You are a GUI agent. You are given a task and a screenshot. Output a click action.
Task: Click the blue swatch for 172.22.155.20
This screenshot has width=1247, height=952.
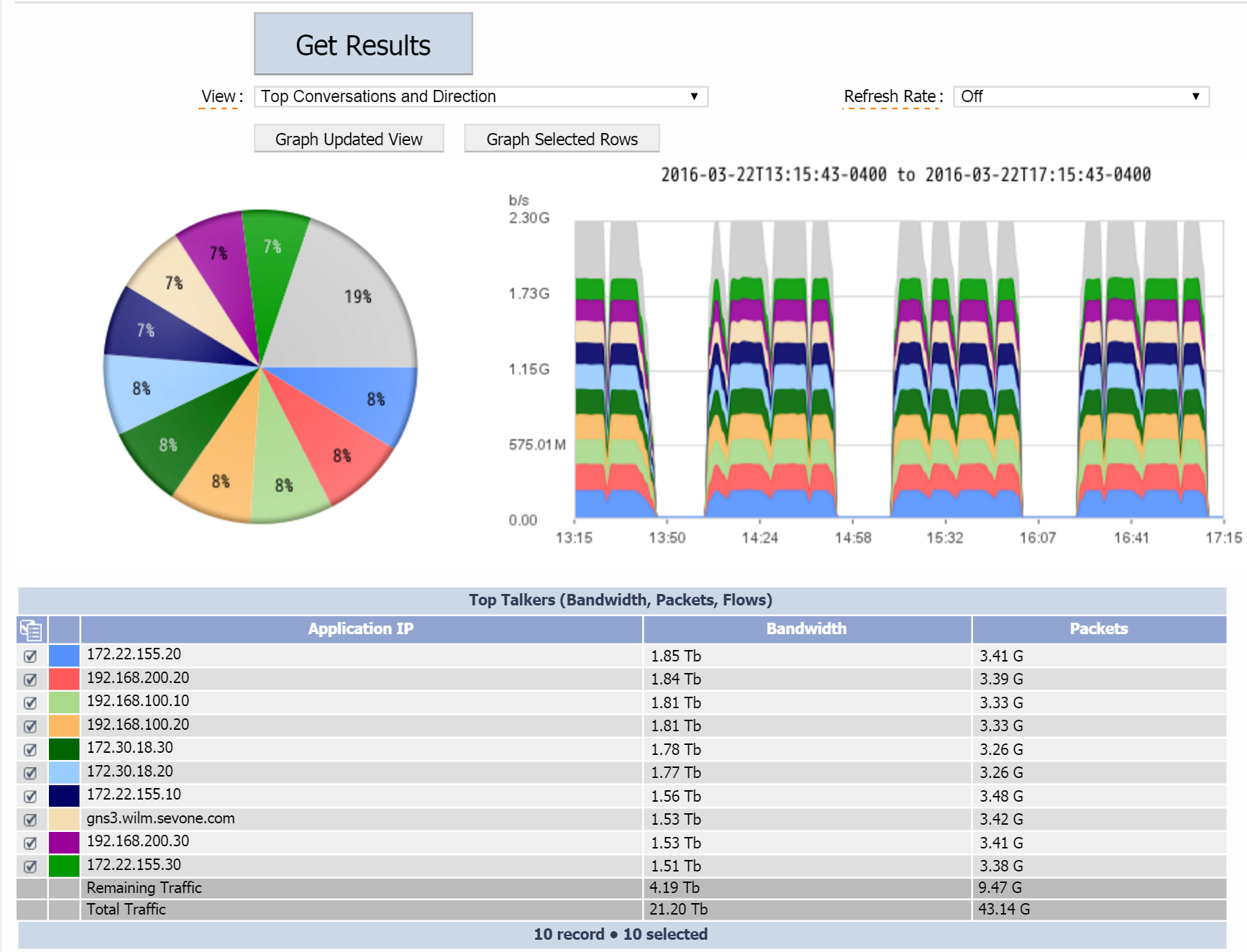(64, 656)
